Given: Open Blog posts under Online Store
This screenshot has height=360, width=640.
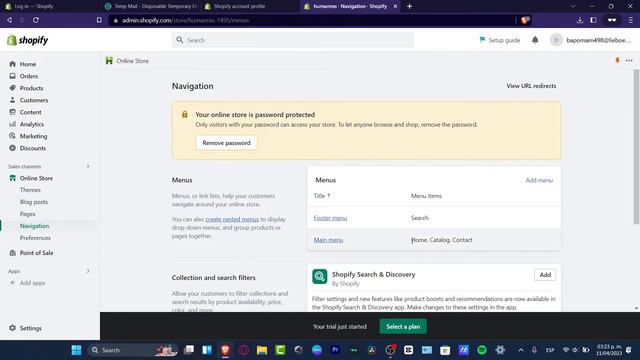Looking at the screenshot, I should [x=34, y=202].
